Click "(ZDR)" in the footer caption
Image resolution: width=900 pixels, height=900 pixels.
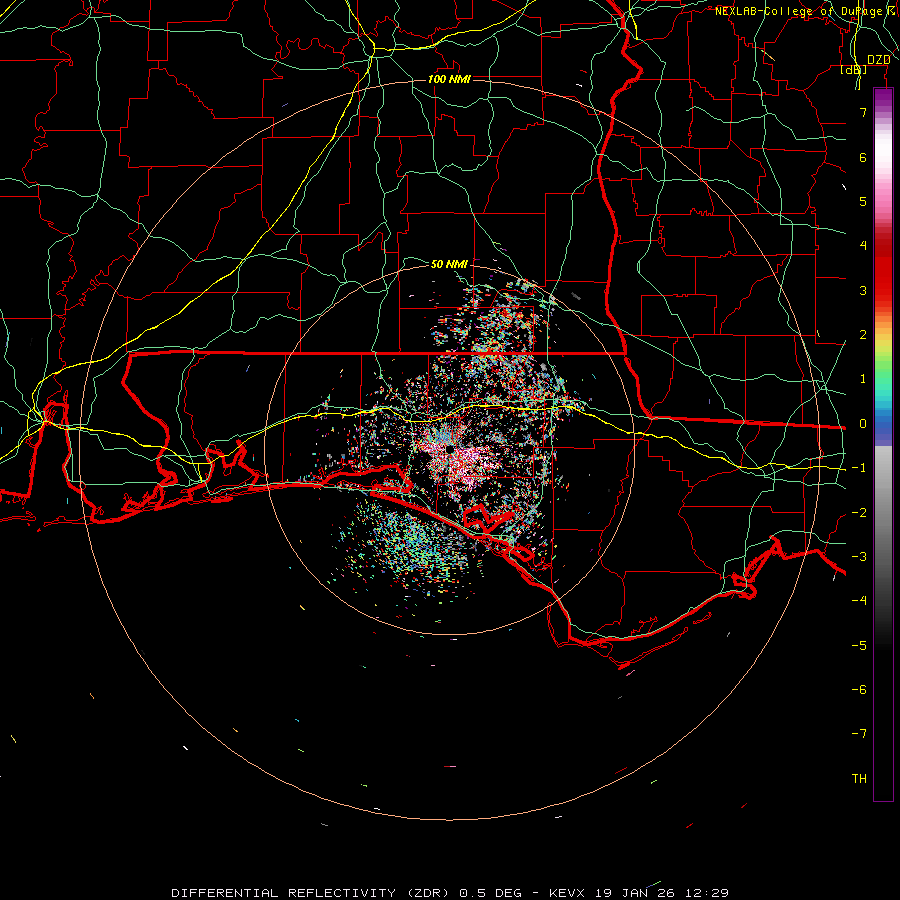point(428,893)
